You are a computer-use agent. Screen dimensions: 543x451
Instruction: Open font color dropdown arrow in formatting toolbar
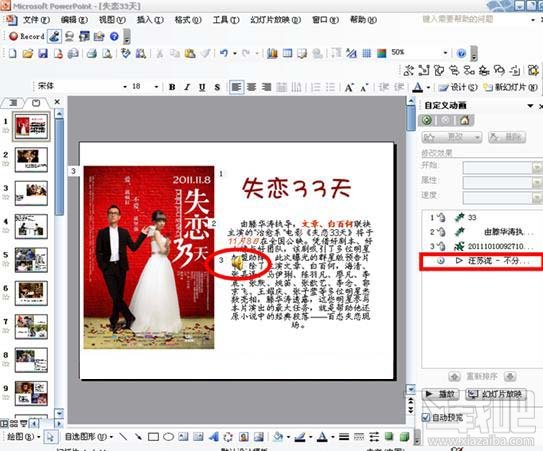click(428, 88)
